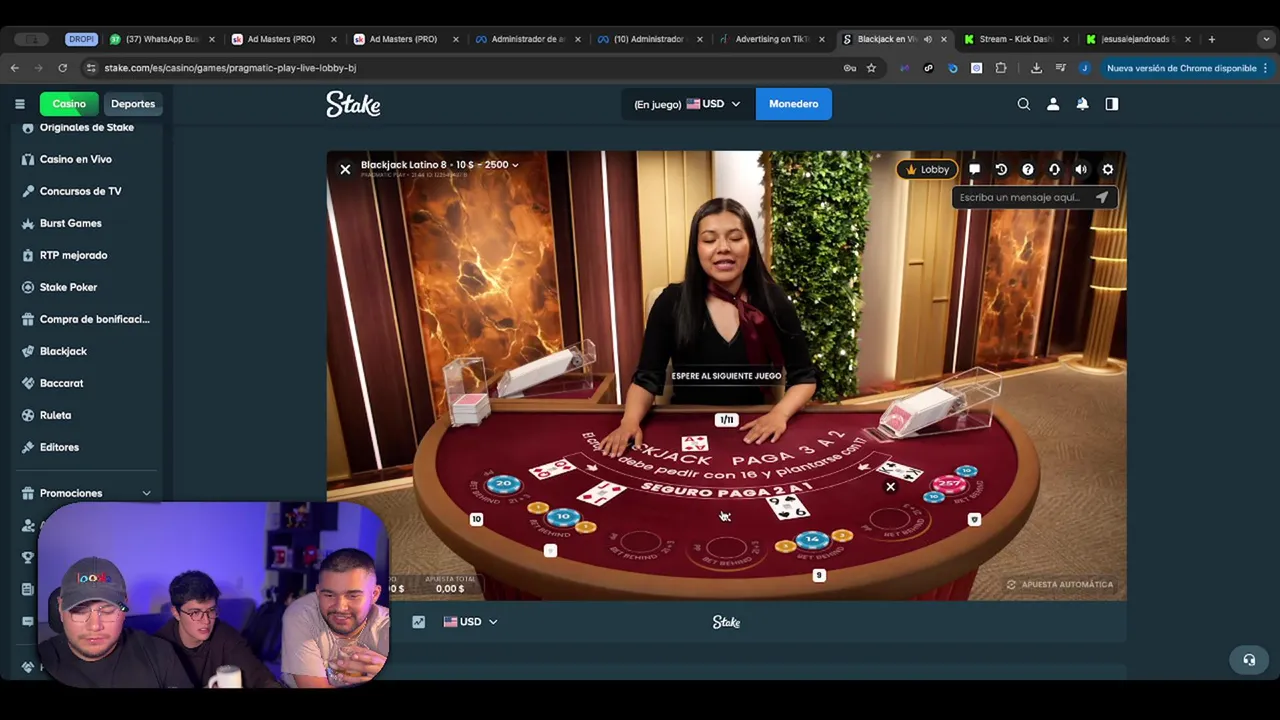Open the Blackjack Latino 8 table selector dropdown
Screen dimensions: 1280x720
(440, 165)
